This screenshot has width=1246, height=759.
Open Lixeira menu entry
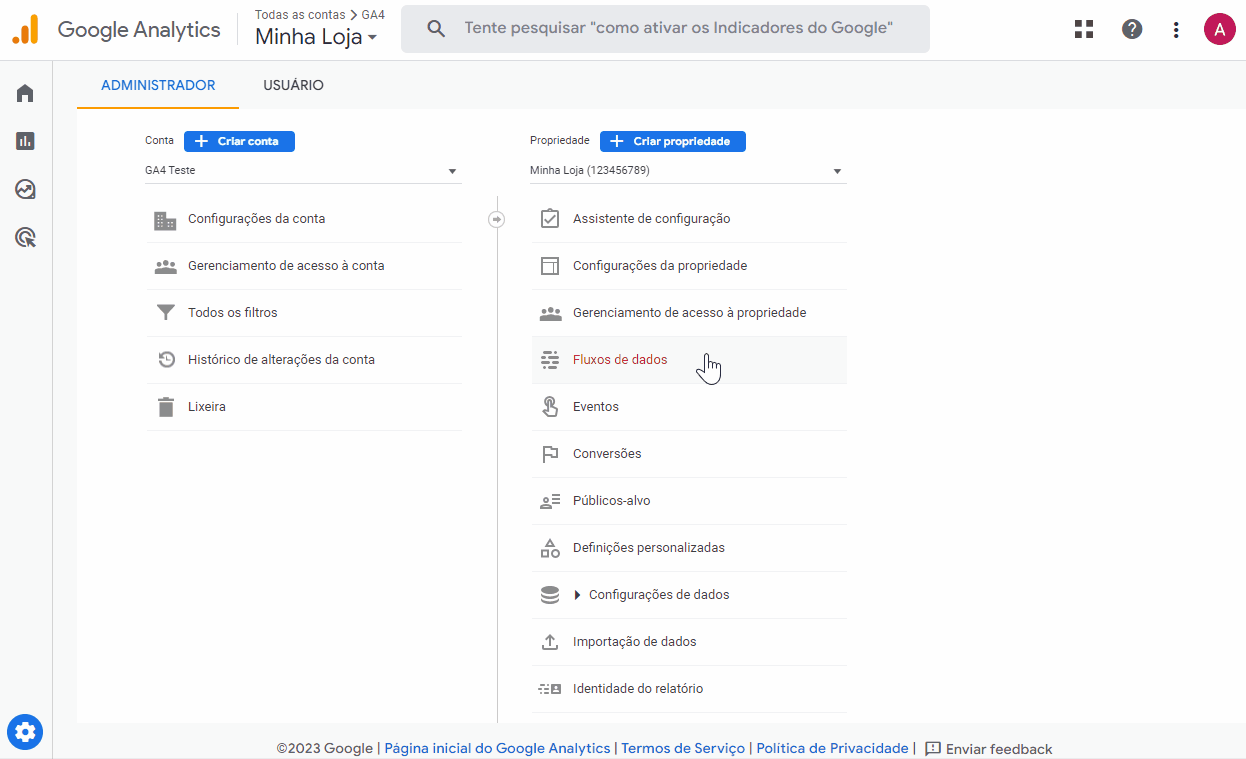[x=304, y=407]
